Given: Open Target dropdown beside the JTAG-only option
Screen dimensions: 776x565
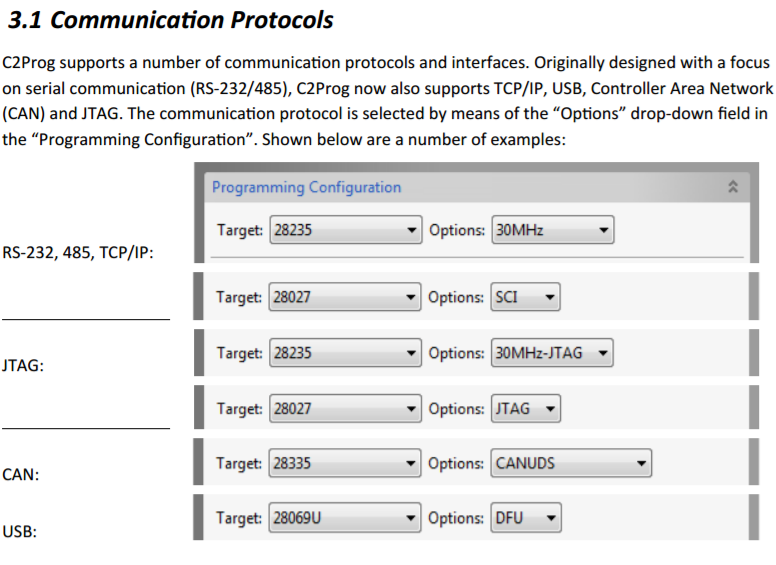Looking at the screenshot, I should [x=344, y=408].
